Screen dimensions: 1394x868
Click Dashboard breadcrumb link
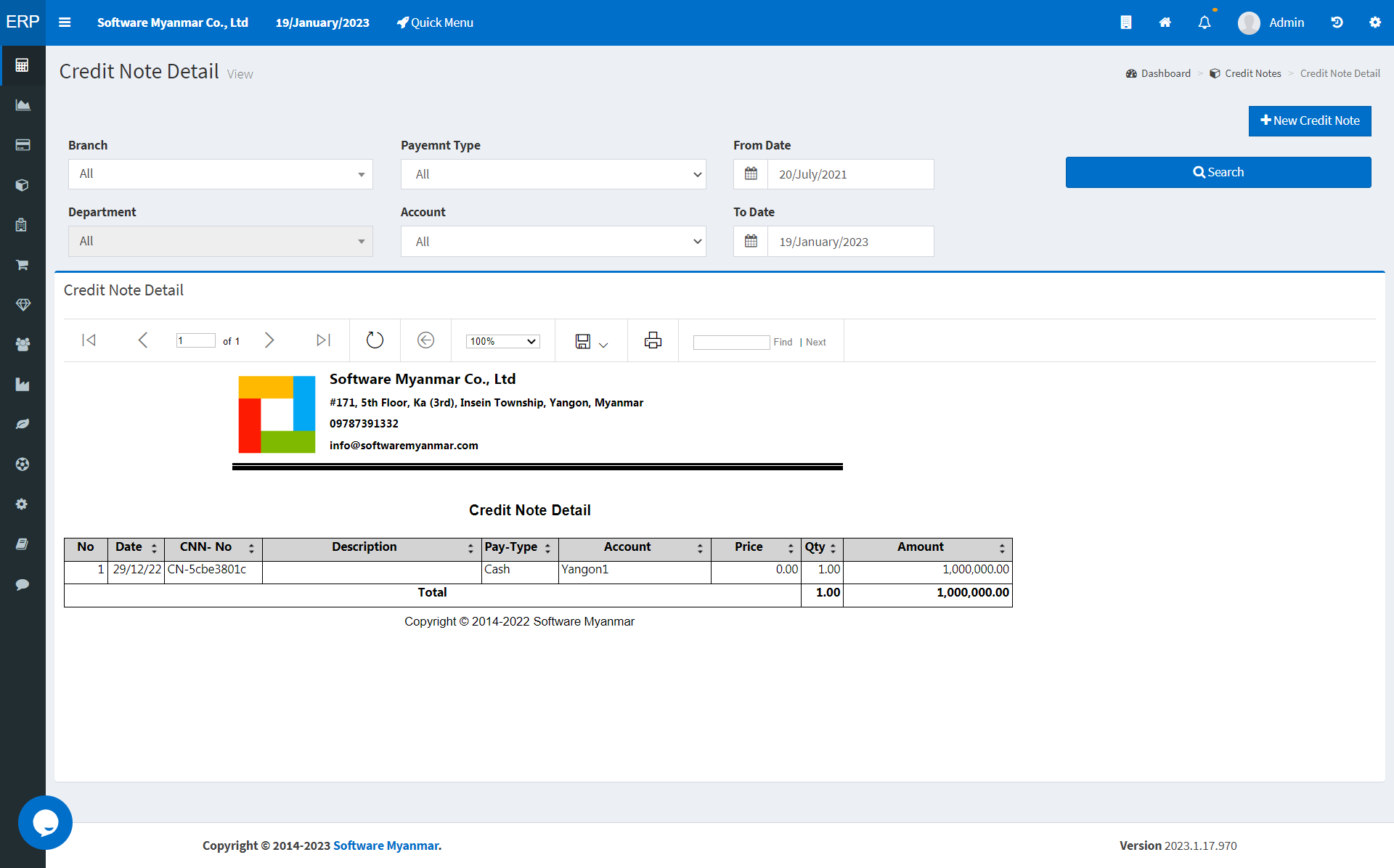coord(1158,73)
